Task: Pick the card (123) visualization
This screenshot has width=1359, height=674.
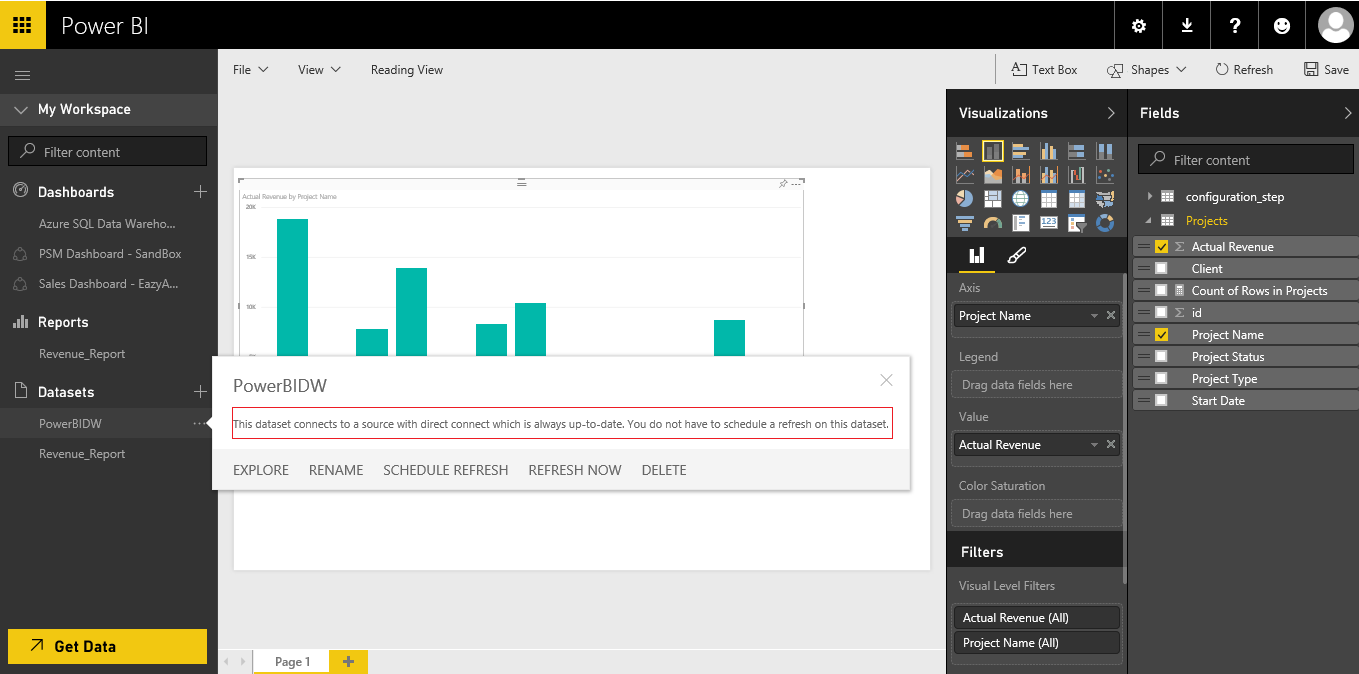Action: coord(1049,223)
